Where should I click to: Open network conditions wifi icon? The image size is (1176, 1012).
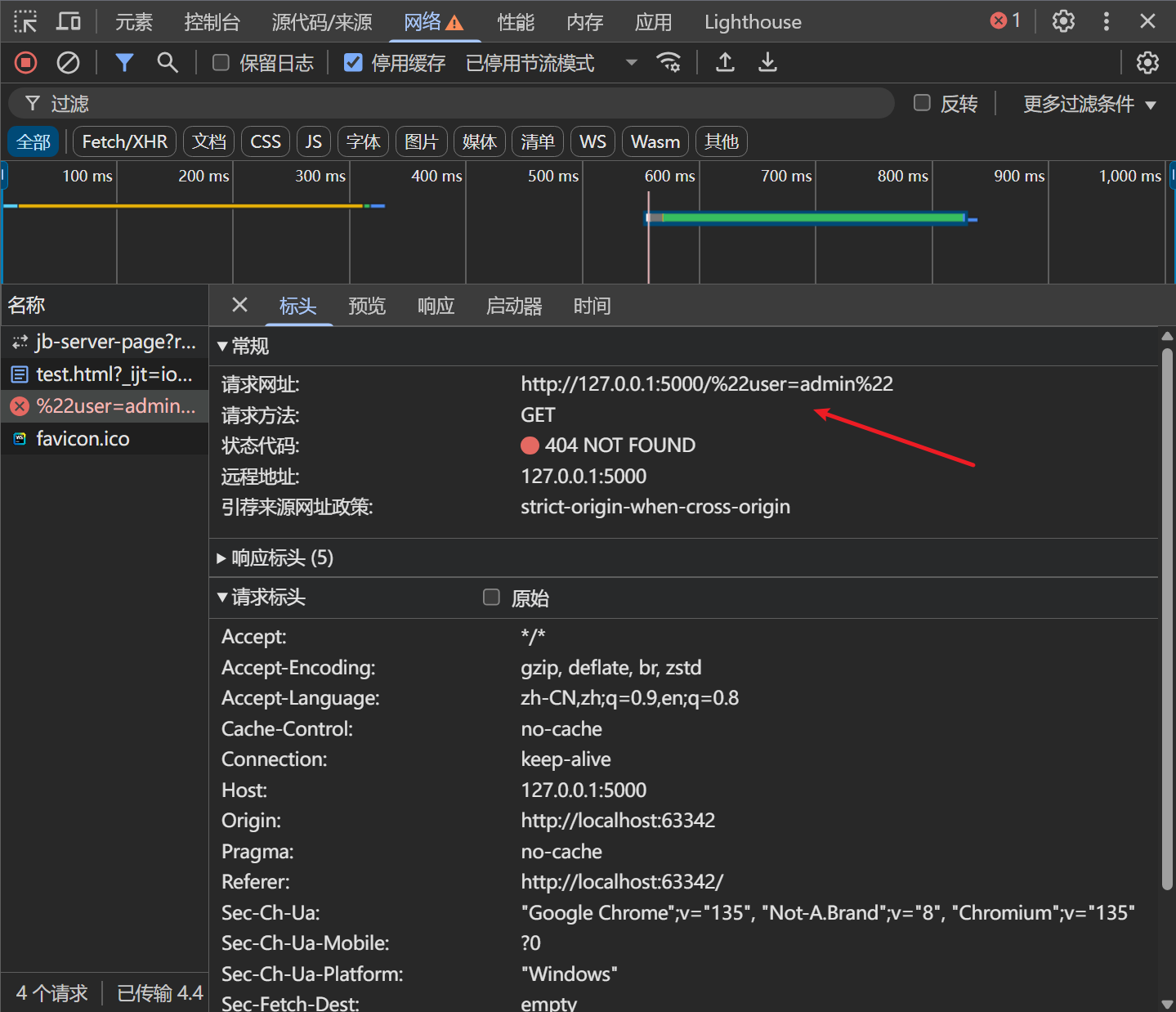click(x=668, y=62)
